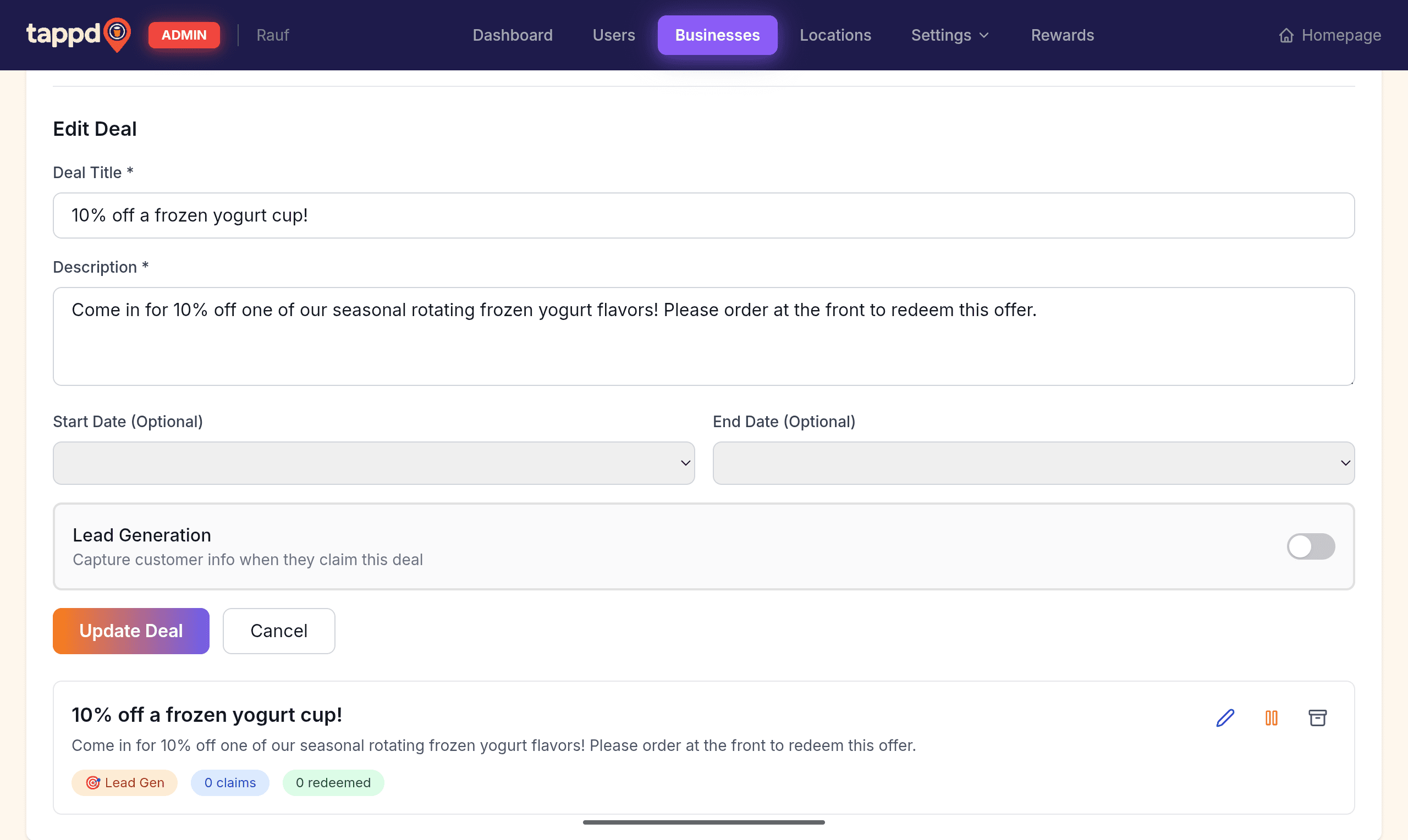This screenshot has height=840, width=1408.
Task: Pause the deal with the orange pause icon
Action: coord(1271,718)
